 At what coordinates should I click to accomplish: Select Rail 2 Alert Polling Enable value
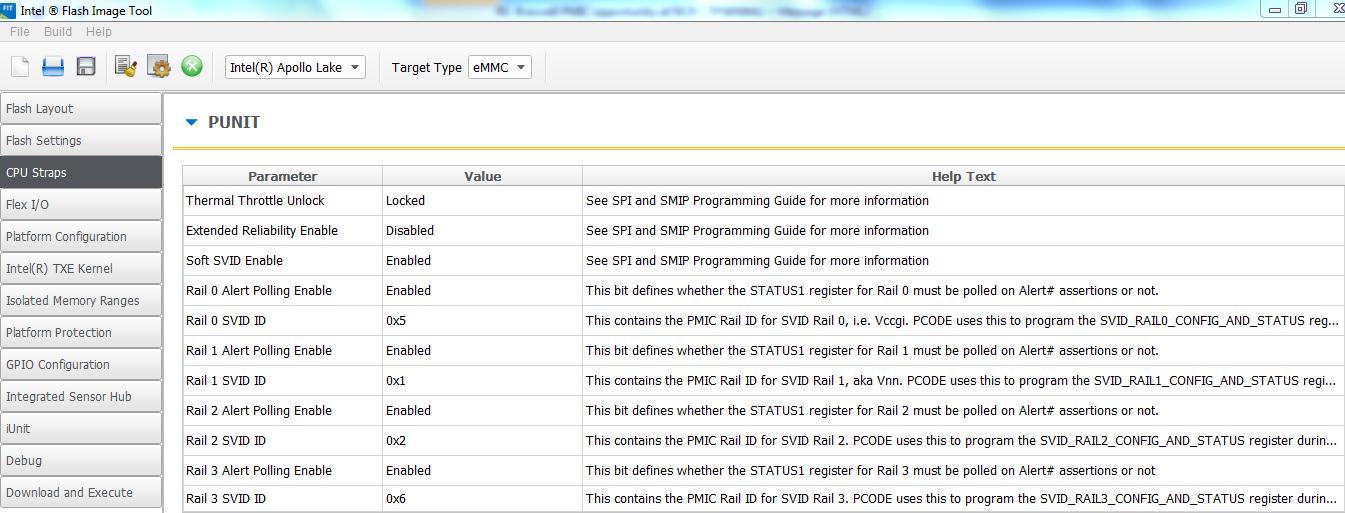tap(482, 411)
